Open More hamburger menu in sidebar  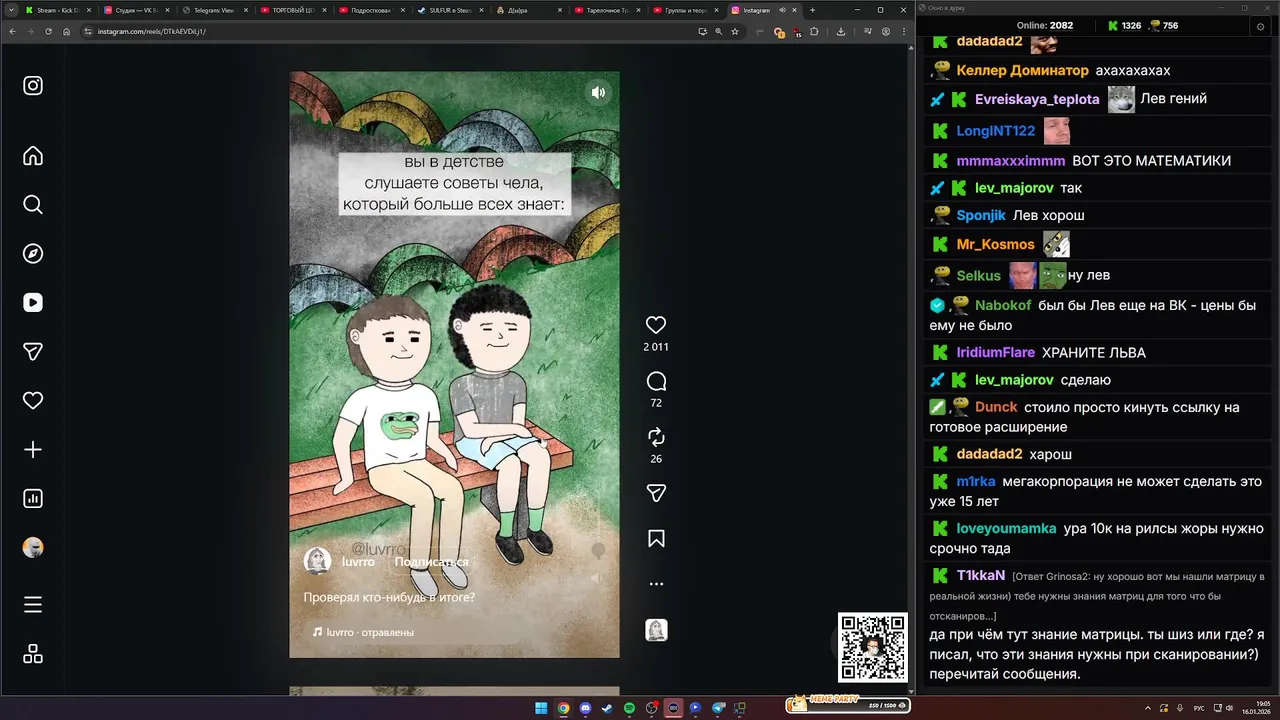(x=33, y=605)
